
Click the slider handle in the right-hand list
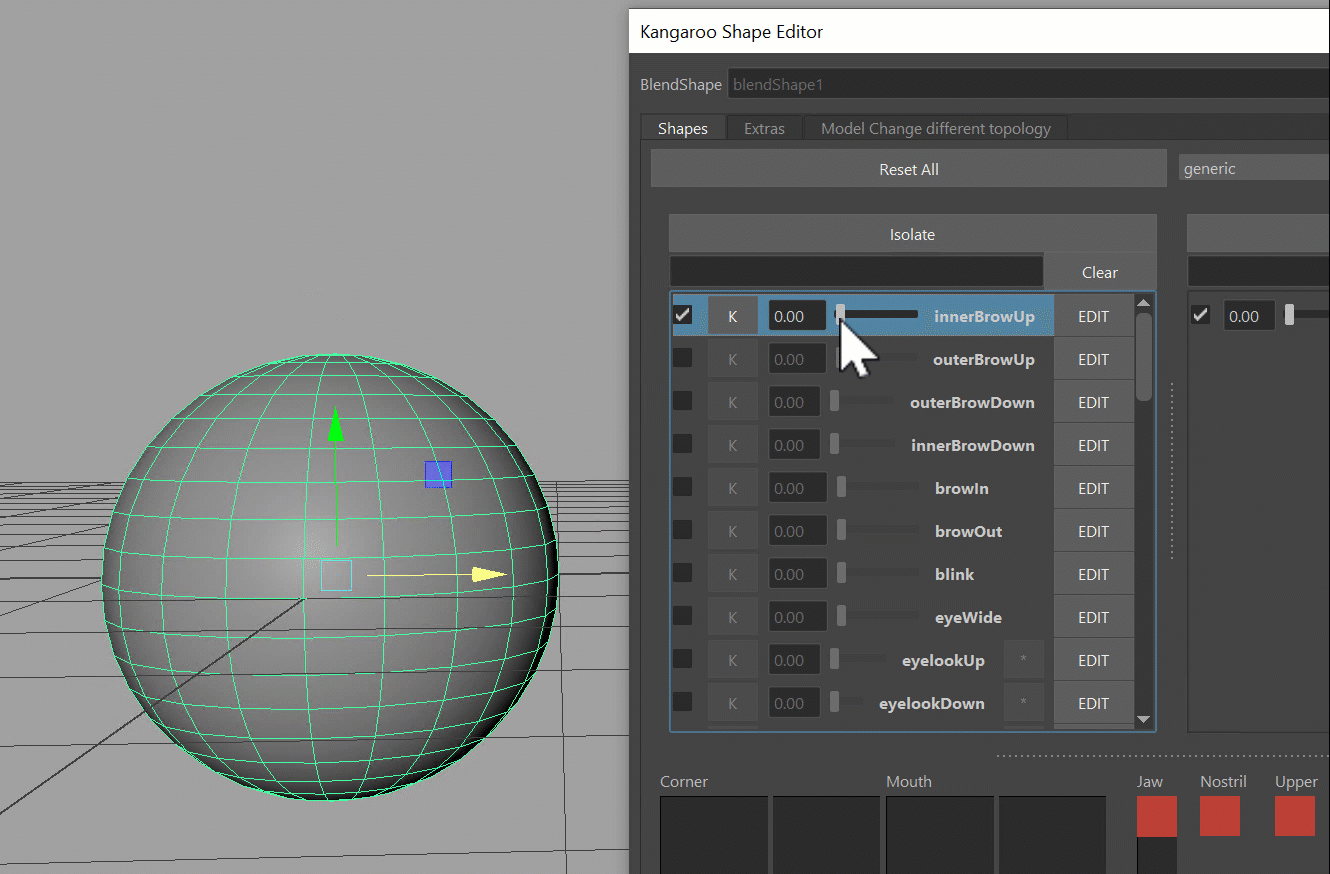click(1289, 315)
